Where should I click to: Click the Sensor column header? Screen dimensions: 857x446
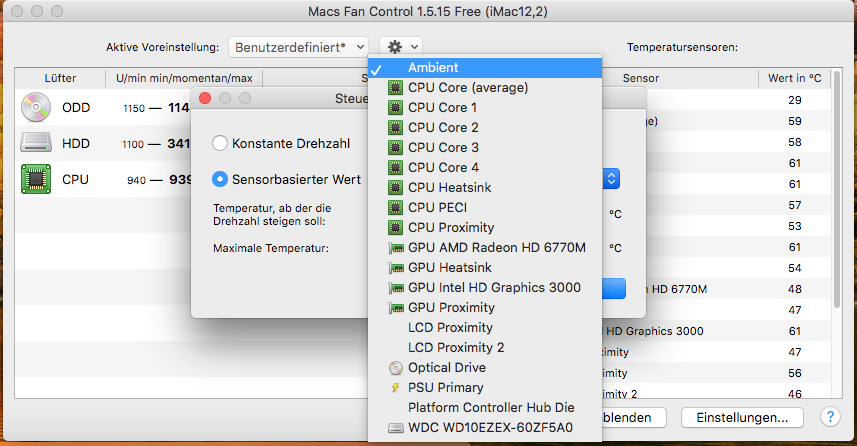641,78
